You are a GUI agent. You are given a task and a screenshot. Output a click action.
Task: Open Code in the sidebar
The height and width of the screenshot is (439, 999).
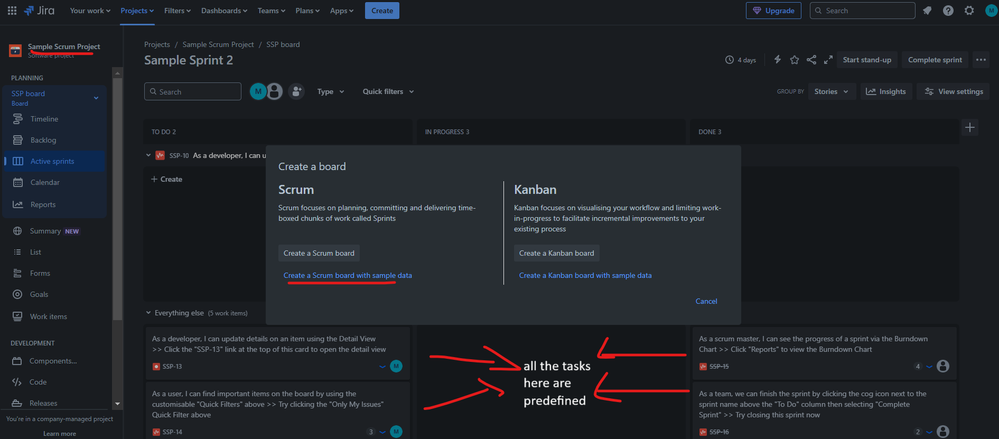pos(38,382)
